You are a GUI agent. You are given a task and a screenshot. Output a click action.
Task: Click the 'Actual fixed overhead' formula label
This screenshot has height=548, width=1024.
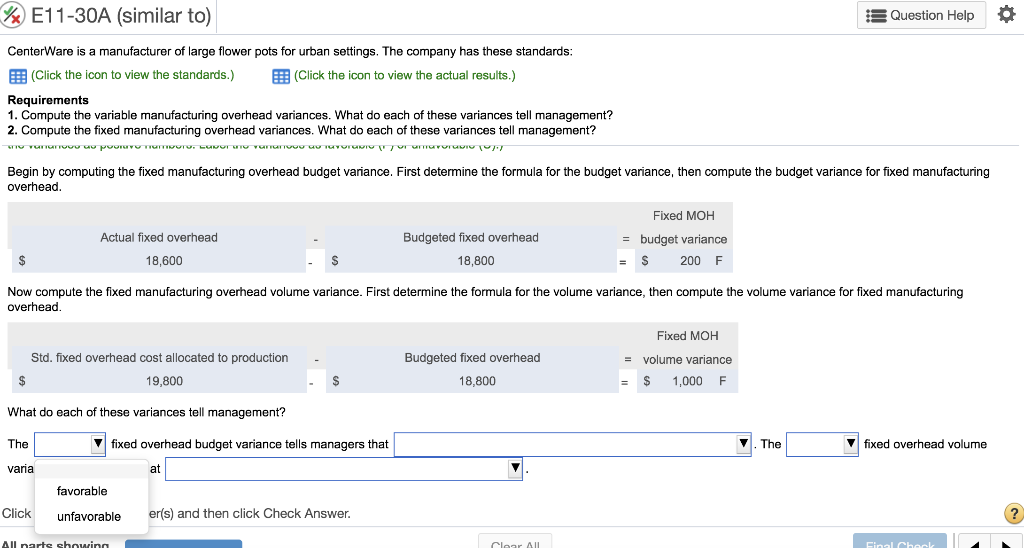pos(159,238)
